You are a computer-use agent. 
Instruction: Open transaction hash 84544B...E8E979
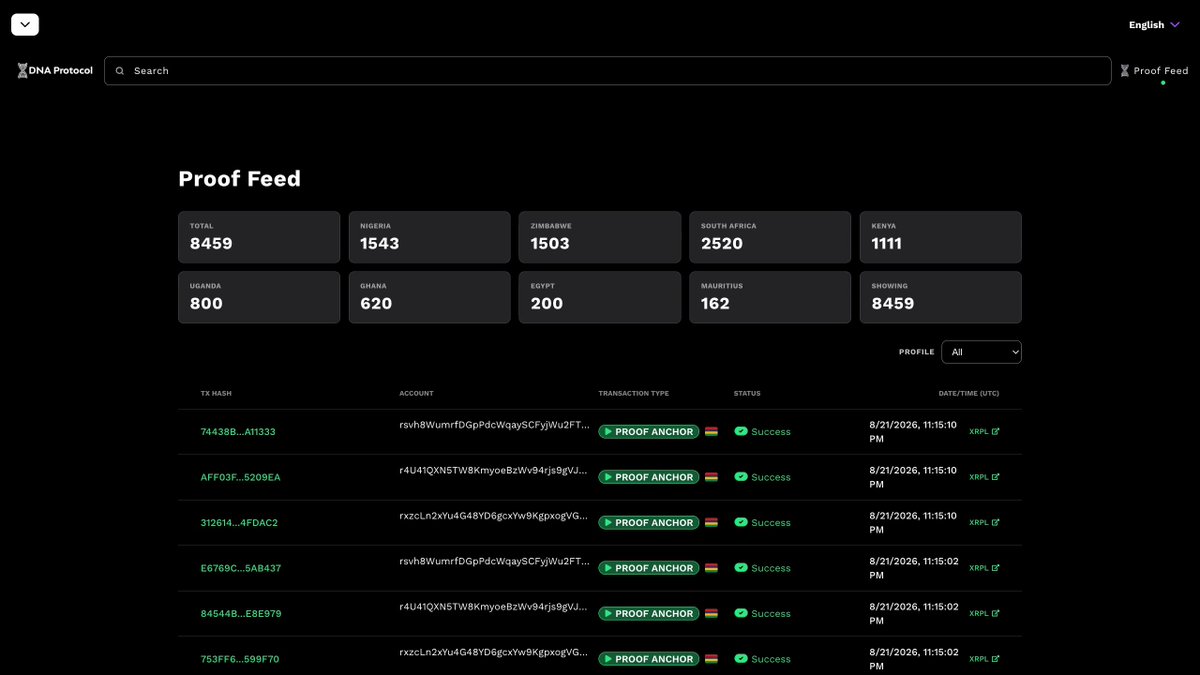click(241, 614)
